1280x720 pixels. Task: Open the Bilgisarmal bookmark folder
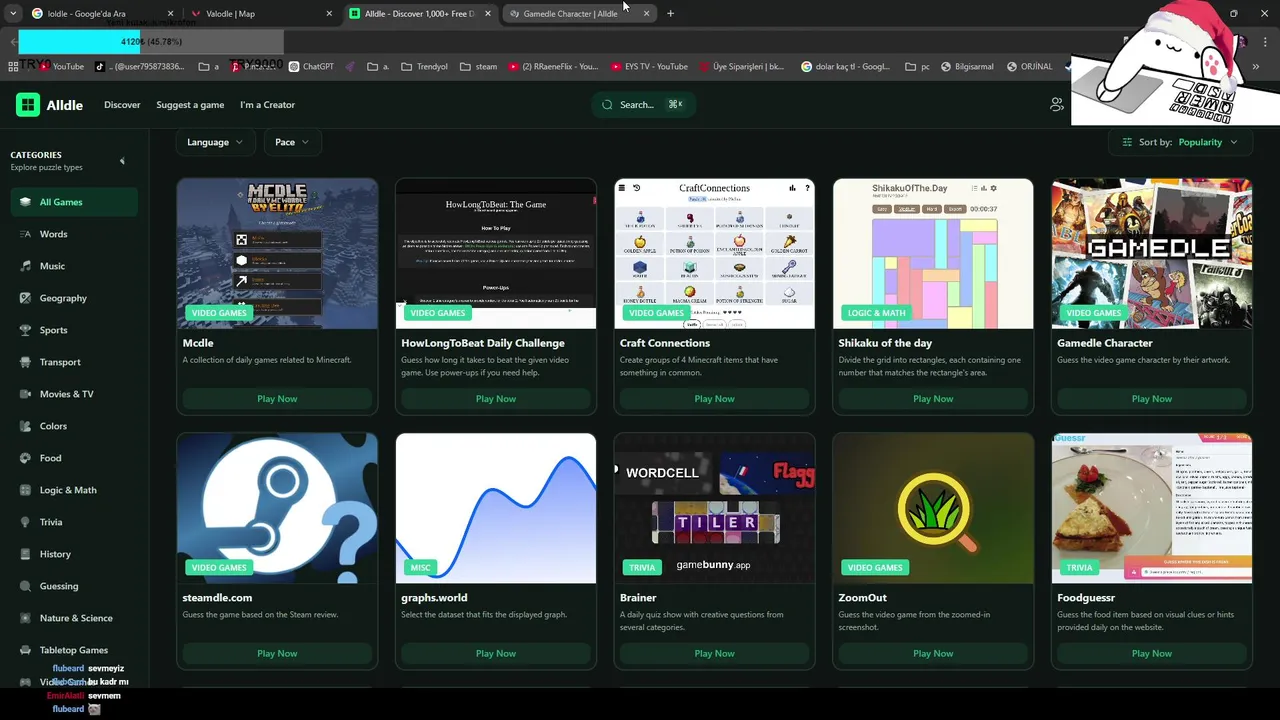coord(966,67)
